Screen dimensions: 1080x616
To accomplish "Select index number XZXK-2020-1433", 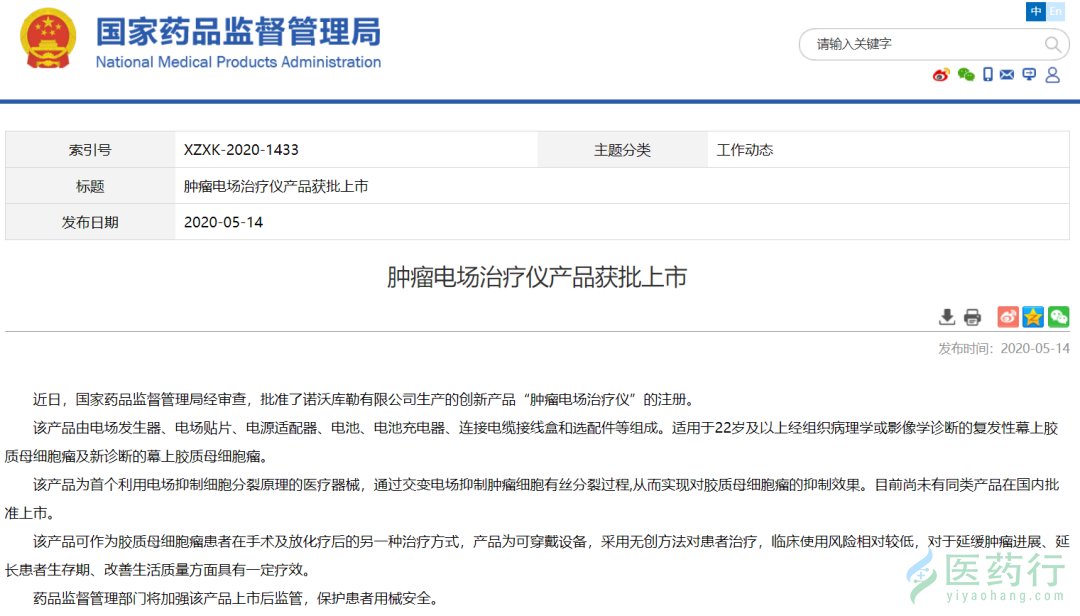I will pos(241,150).
